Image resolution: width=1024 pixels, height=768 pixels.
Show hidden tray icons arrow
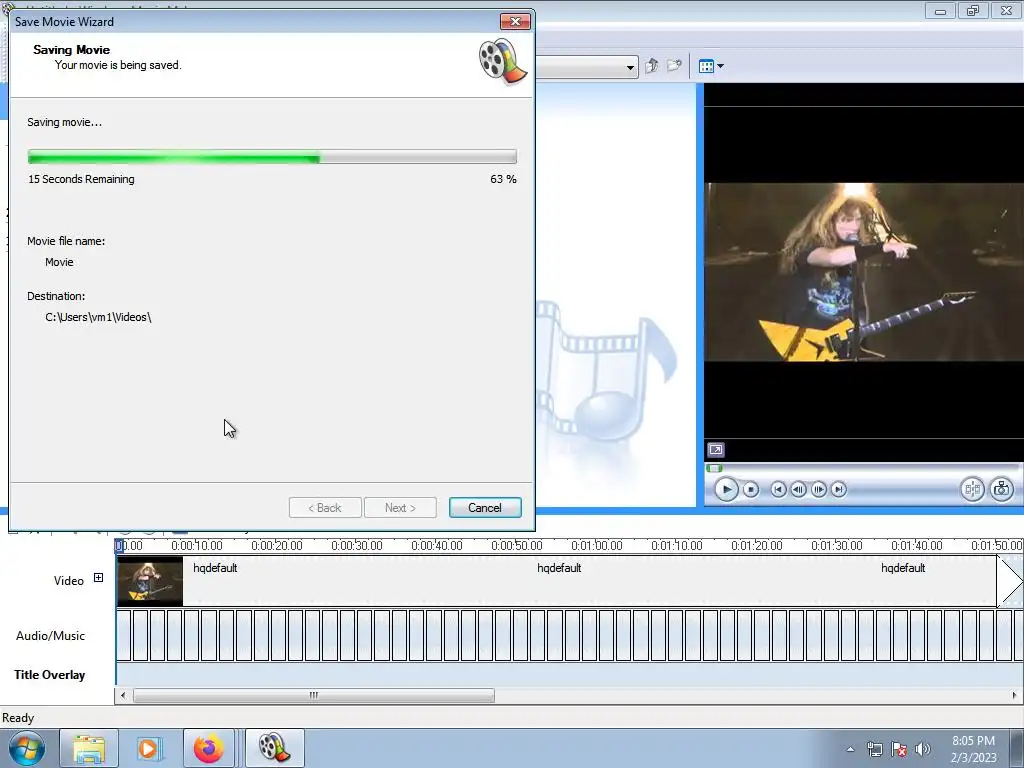click(850, 749)
